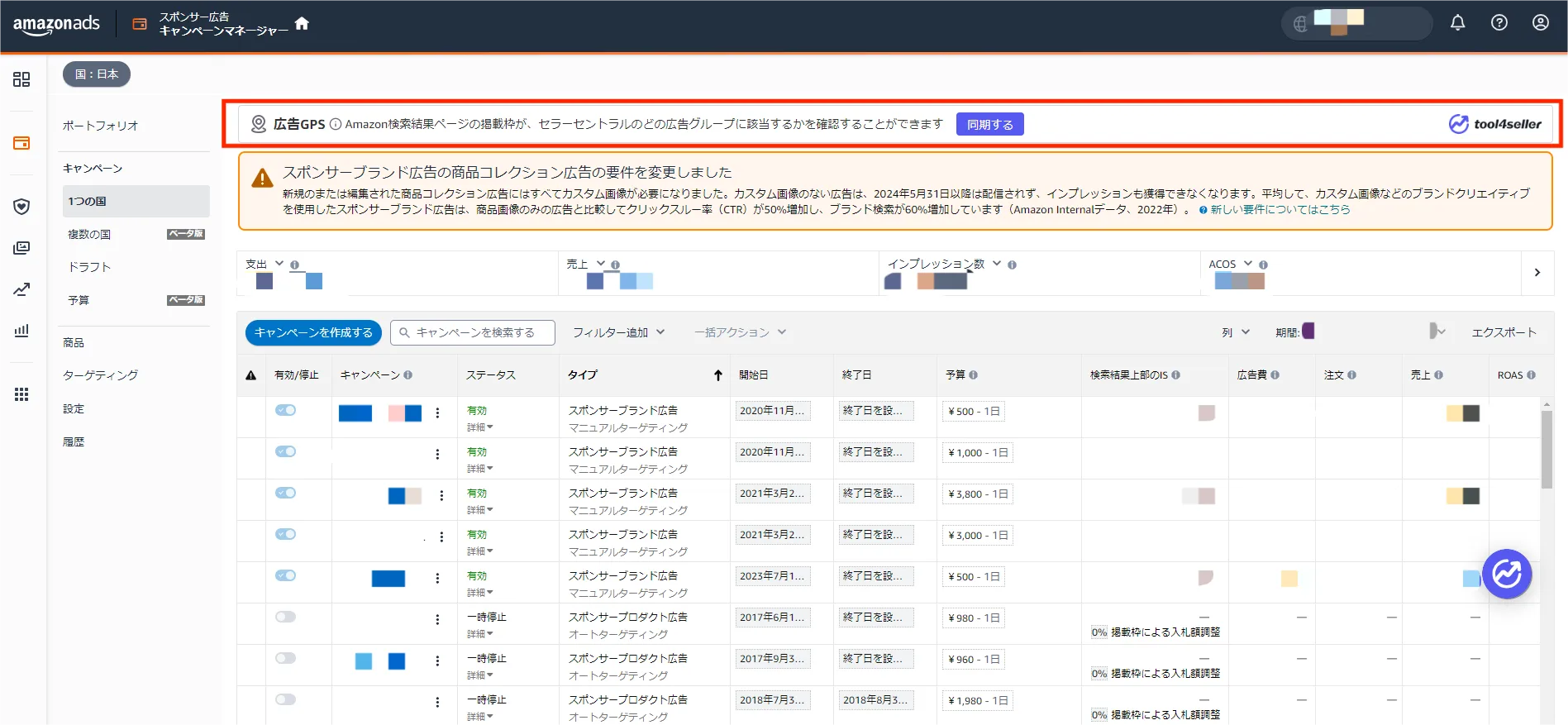Open the dashboard grid icon in left rail
1568x725 pixels.
coord(21,79)
